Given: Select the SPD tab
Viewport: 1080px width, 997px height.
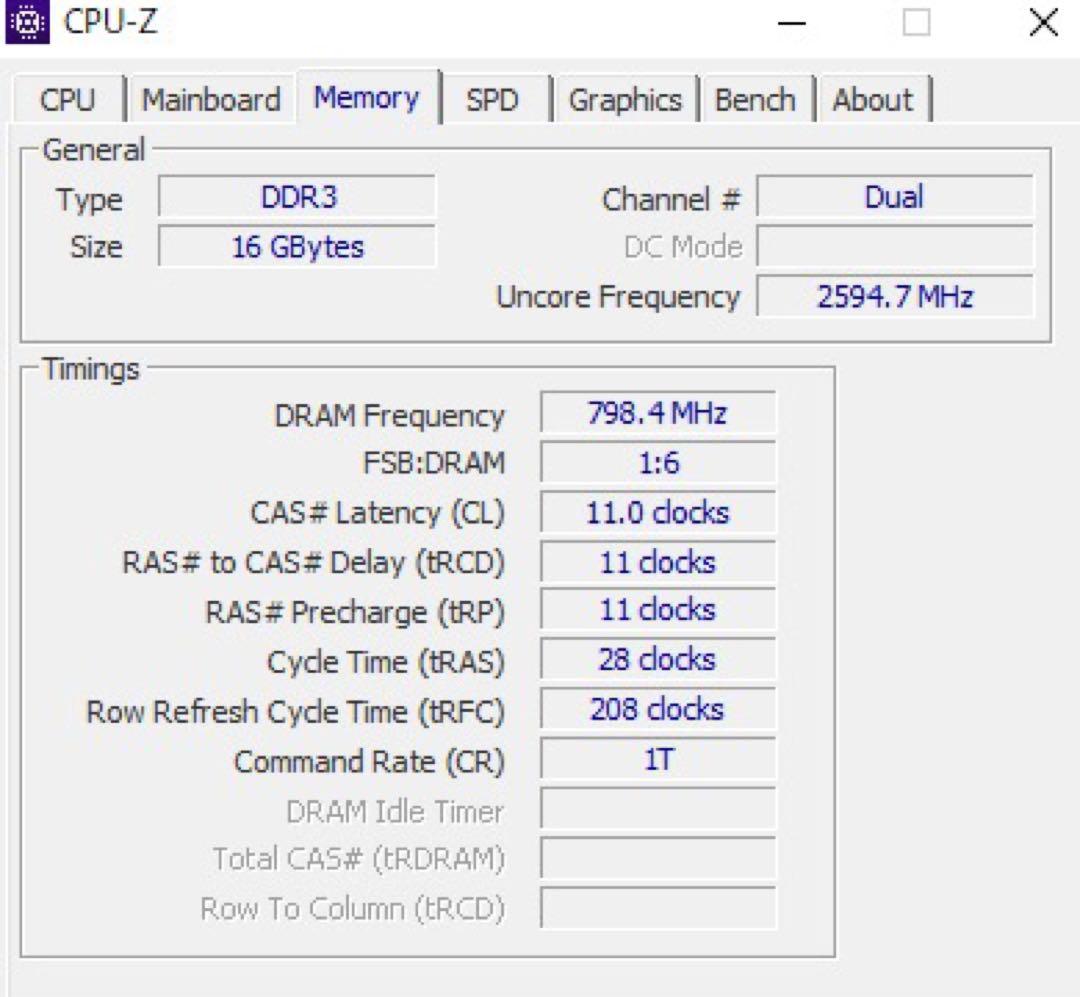Looking at the screenshot, I should [495, 99].
